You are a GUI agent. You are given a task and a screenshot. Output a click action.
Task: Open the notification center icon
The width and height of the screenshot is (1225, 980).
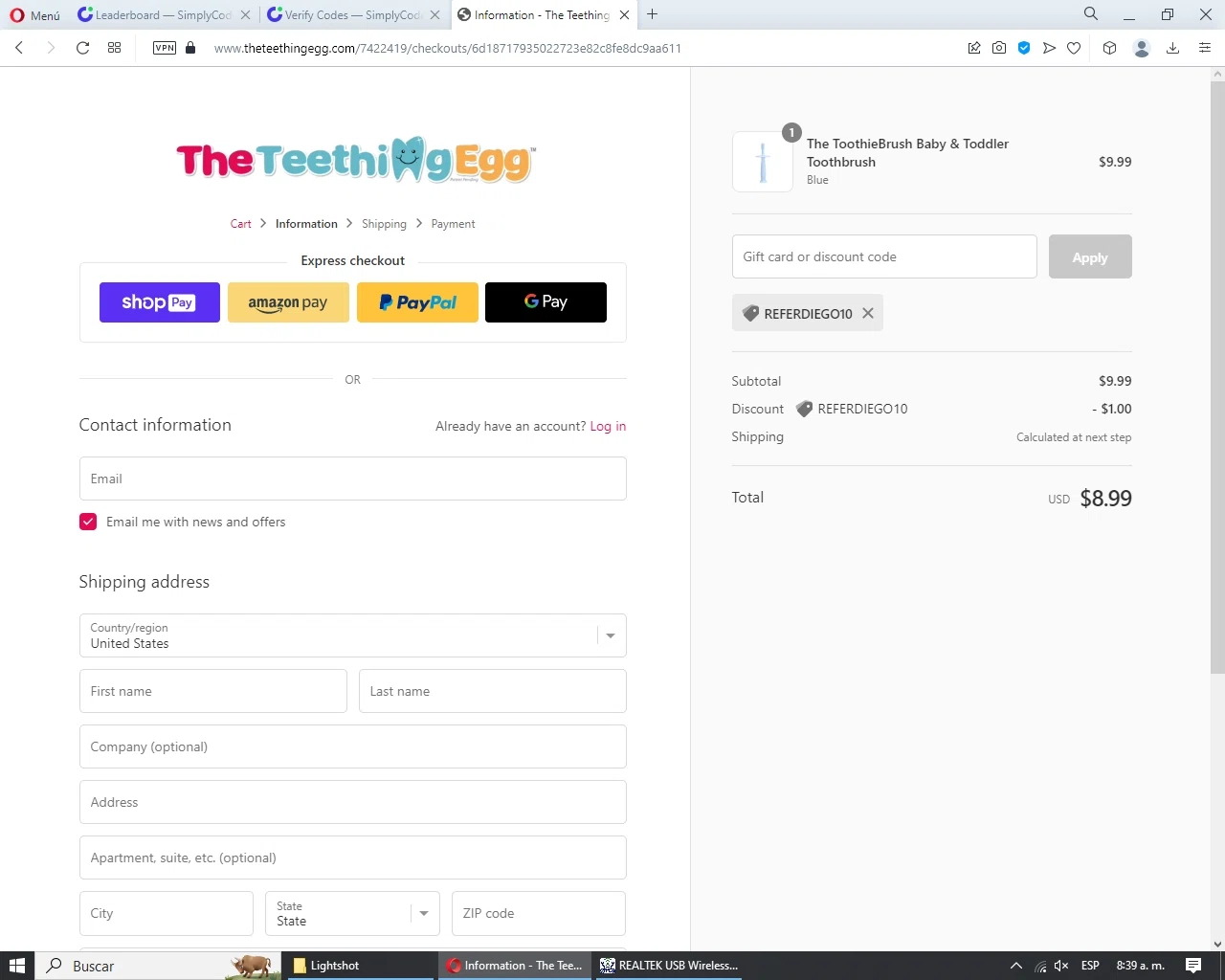(x=1193, y=966)
